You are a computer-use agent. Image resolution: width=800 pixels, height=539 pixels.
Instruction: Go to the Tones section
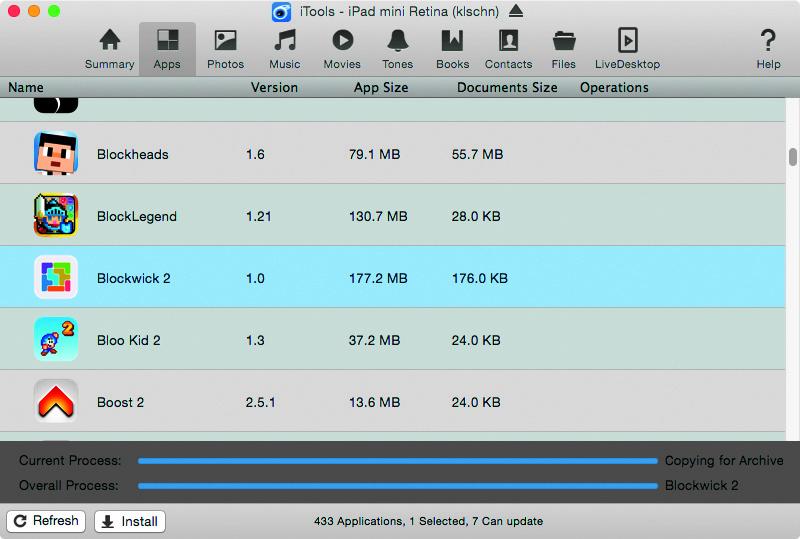[x=397, y=50]
